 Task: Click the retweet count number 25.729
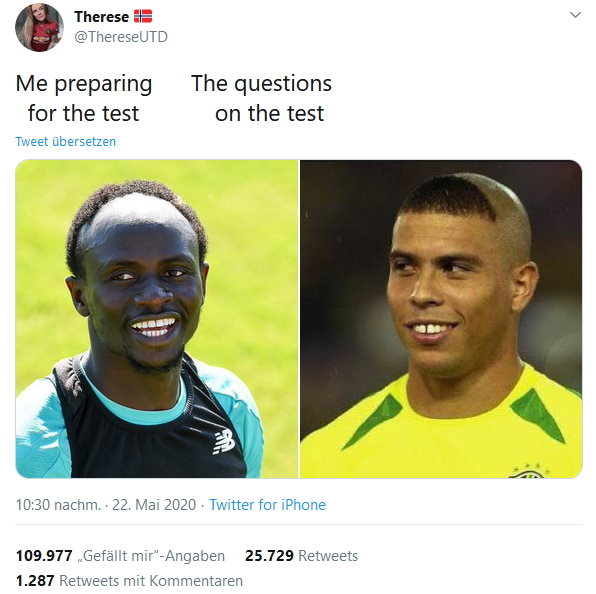point(269,556)
